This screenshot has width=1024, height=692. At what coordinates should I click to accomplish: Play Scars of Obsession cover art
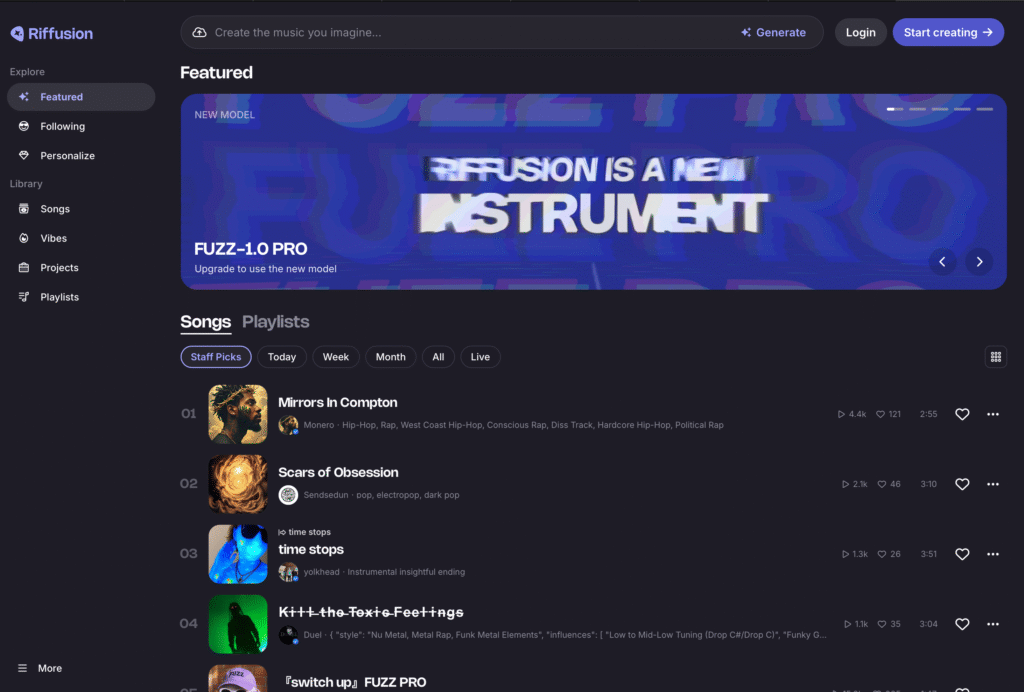click(238, 484)
